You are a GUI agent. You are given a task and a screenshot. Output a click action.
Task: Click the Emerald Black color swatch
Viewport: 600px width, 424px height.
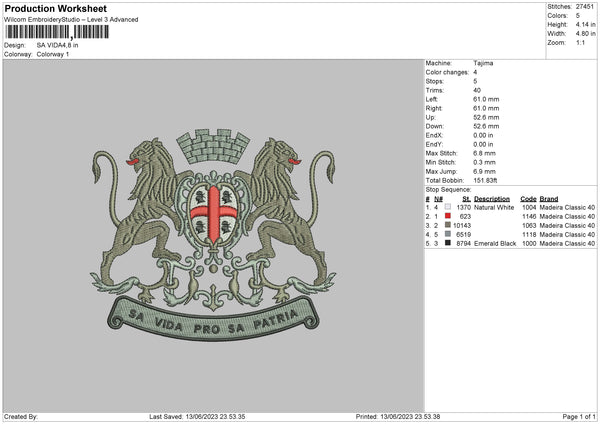click(448, 243)
